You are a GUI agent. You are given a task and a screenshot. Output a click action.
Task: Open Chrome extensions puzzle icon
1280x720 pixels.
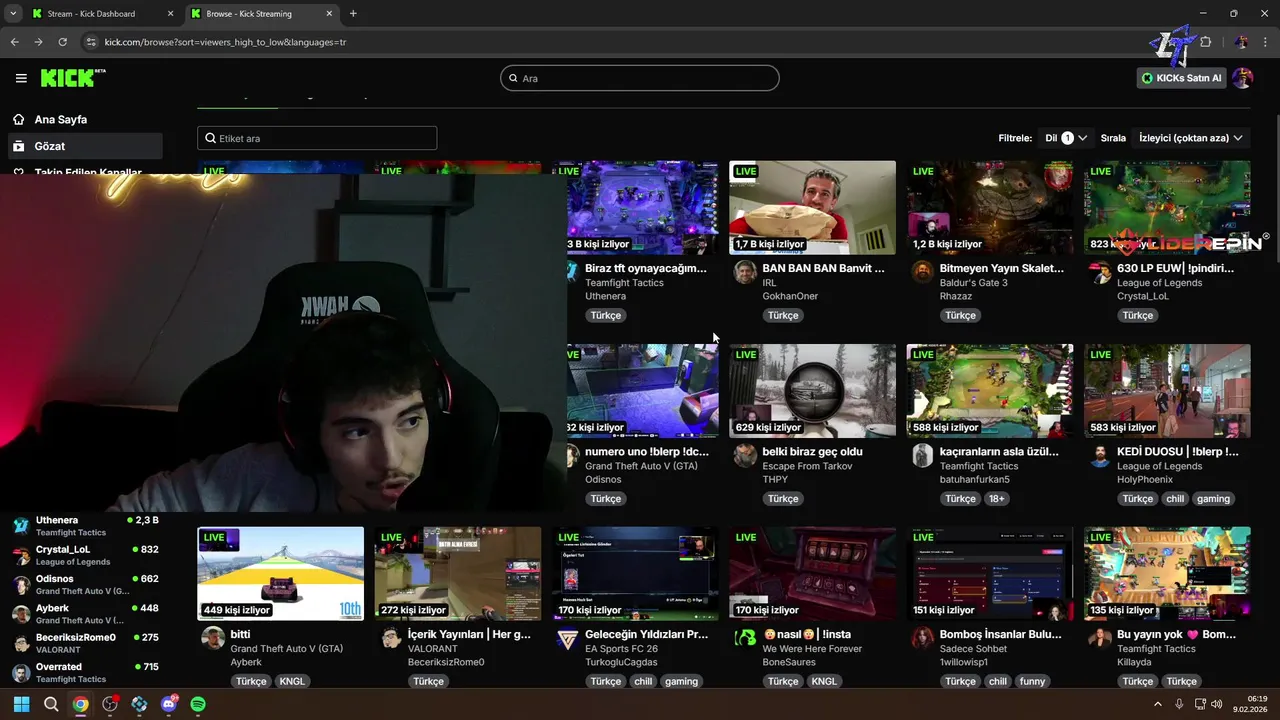tap(1205, 42)
